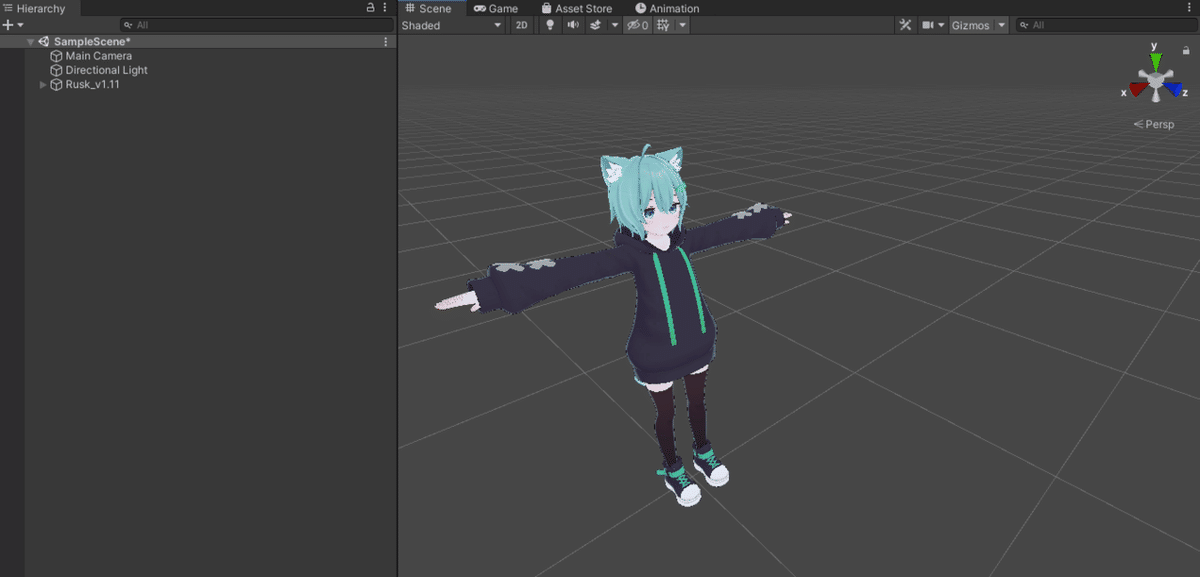This screenshot has height=577, width=1200.
Task: Toggle Persp projection label
Action: (1154, 124)
